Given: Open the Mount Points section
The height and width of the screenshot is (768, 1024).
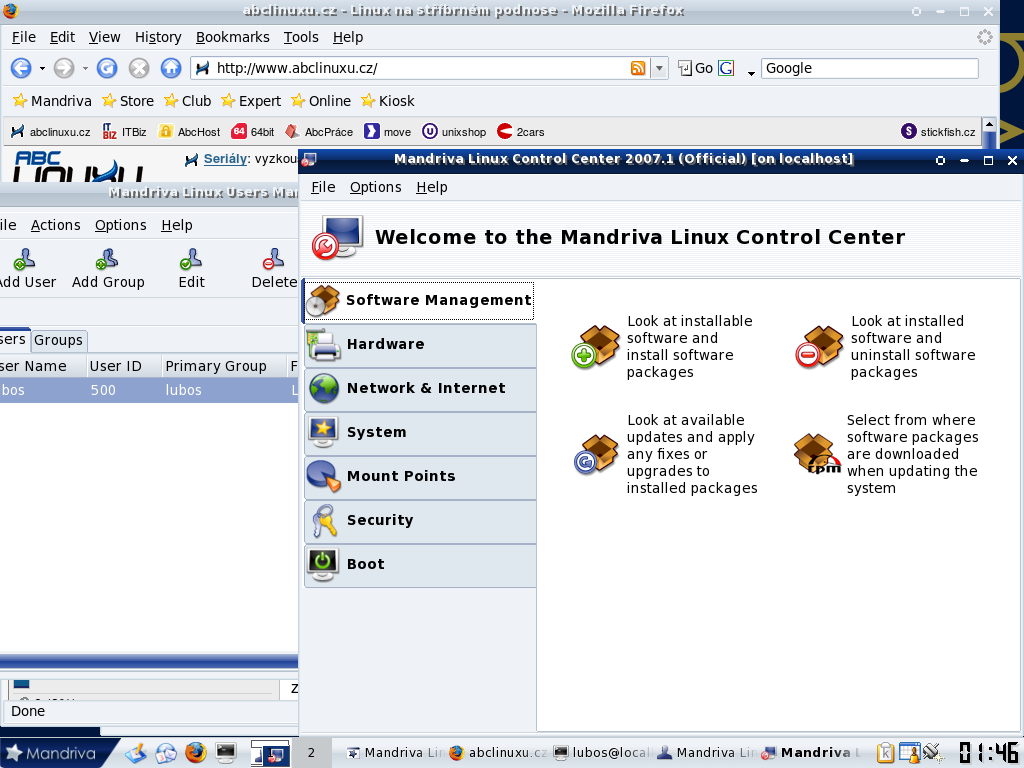Looking at the screenshot, I should (420, 477).
